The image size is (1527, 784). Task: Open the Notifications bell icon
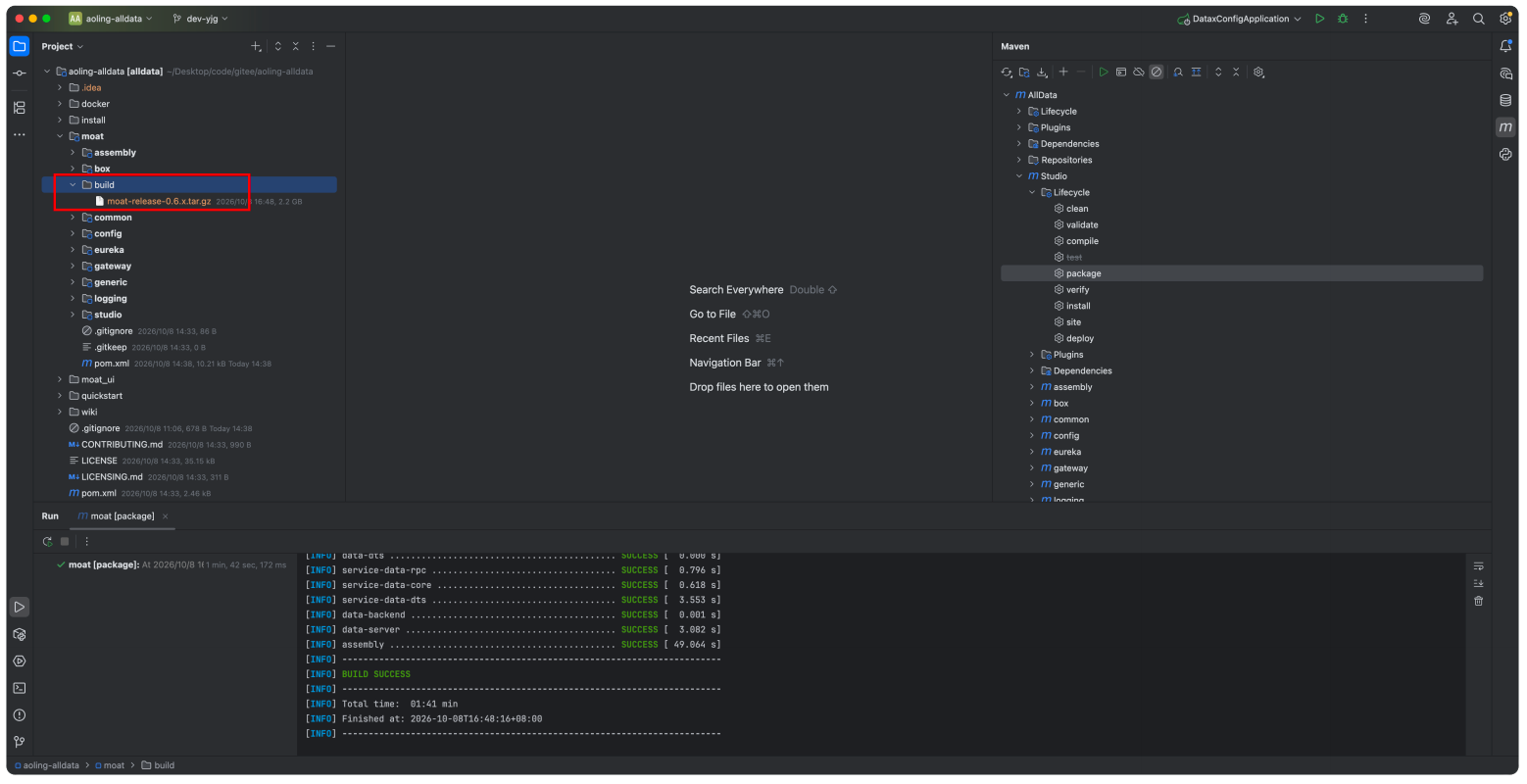pyautogui.click(x=1505, y=46)
